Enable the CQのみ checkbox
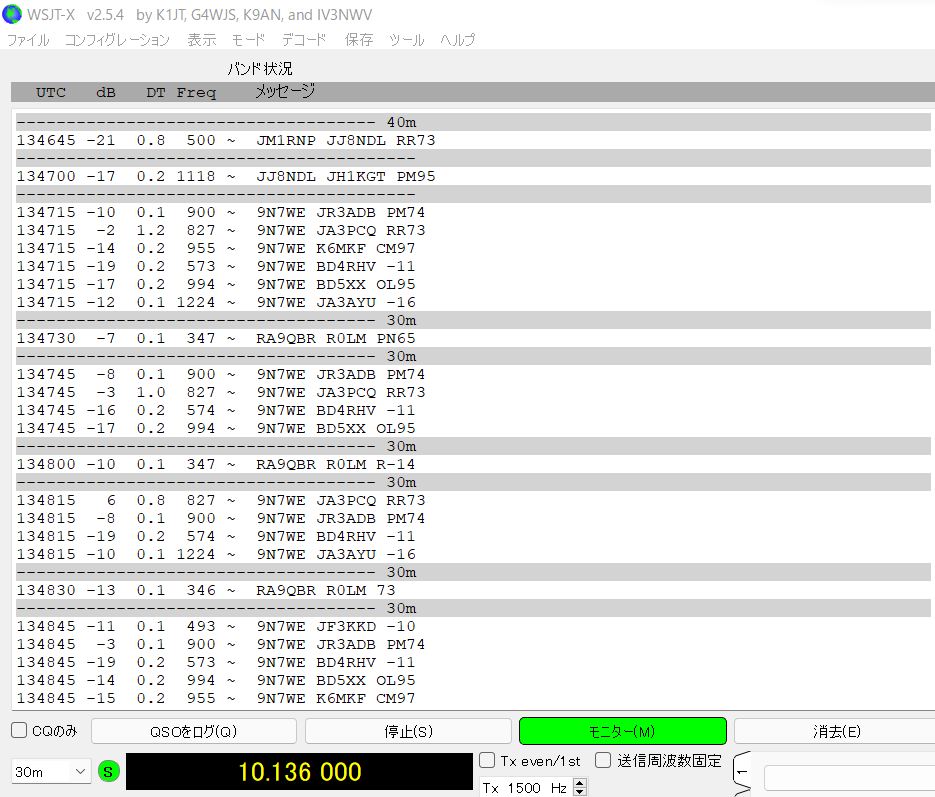This screenshot has height=797, width=935. click(19, 731)
